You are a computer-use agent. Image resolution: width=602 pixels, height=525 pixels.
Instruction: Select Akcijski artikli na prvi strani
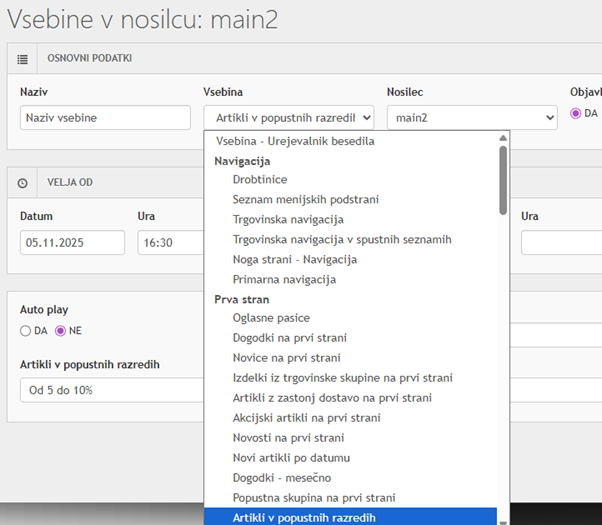(x=306, y=417)
